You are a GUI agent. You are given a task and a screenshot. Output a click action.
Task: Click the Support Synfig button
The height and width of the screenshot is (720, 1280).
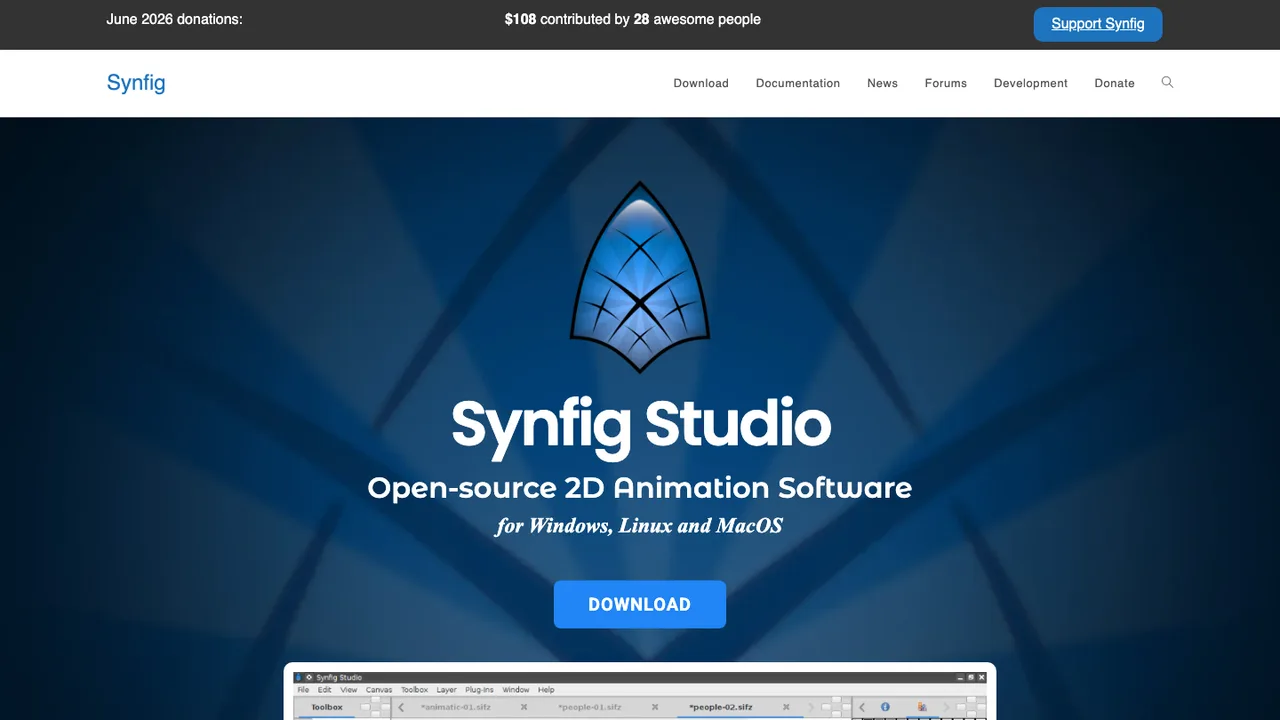point(1098,24)
